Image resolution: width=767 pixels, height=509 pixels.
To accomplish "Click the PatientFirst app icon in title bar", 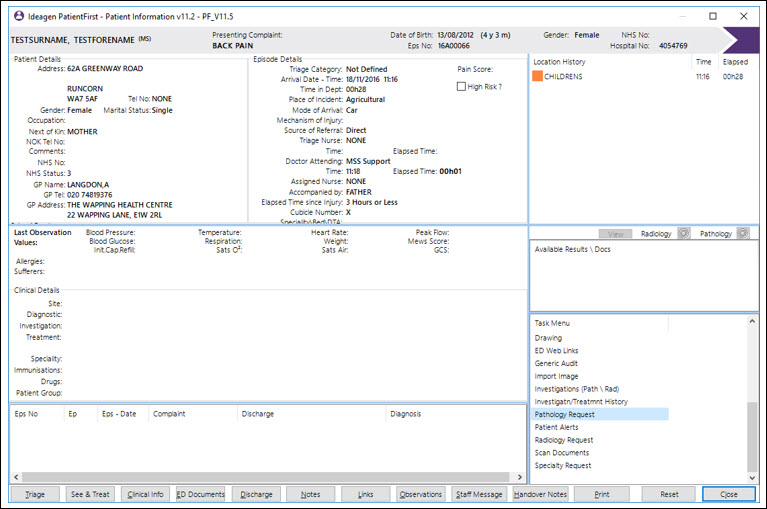I will [x=19, y=16].
